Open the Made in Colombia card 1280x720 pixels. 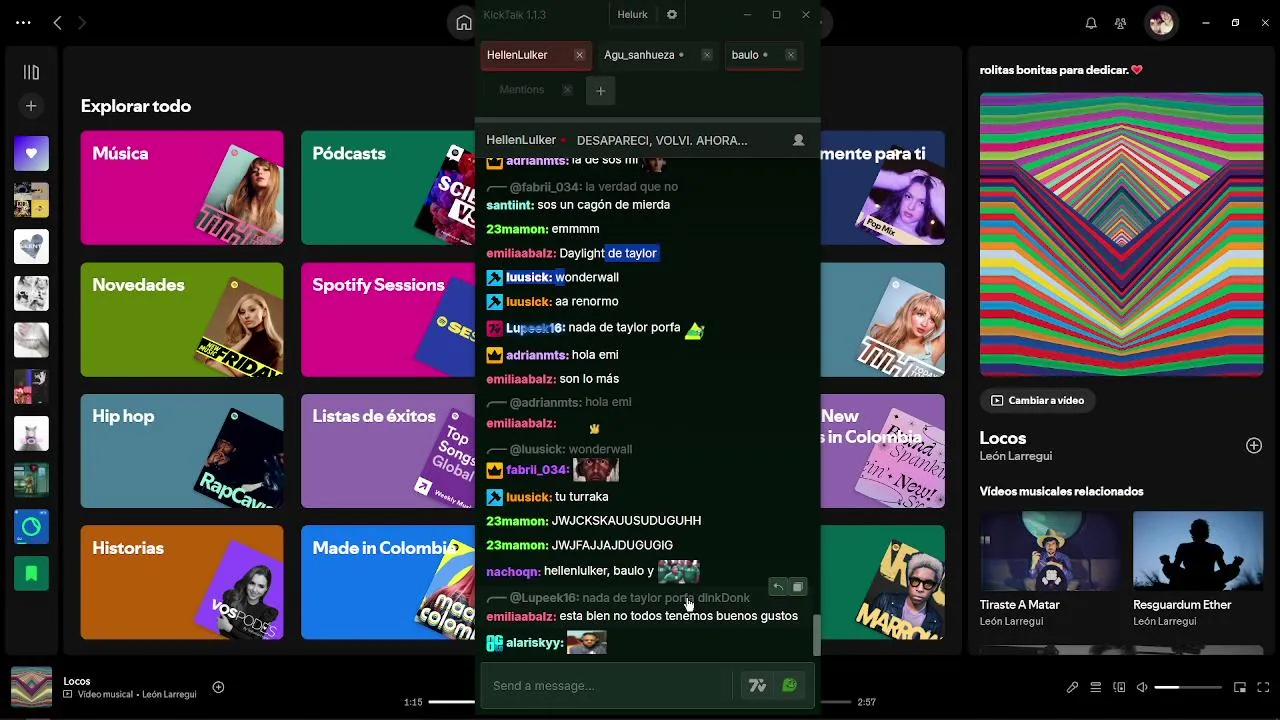(x=388, y=583)
